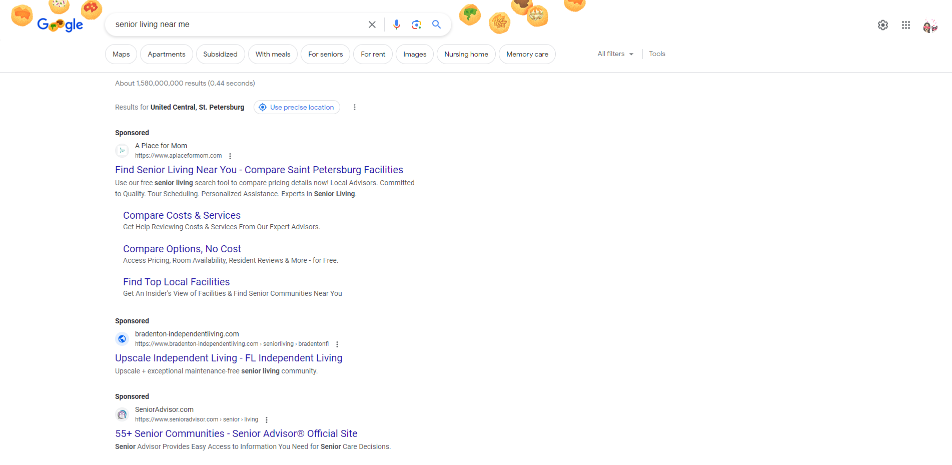The height and width of the screenshot is (465, 952).
Task: Open Upscale Independent Living ad link
Action: (229, 358)
